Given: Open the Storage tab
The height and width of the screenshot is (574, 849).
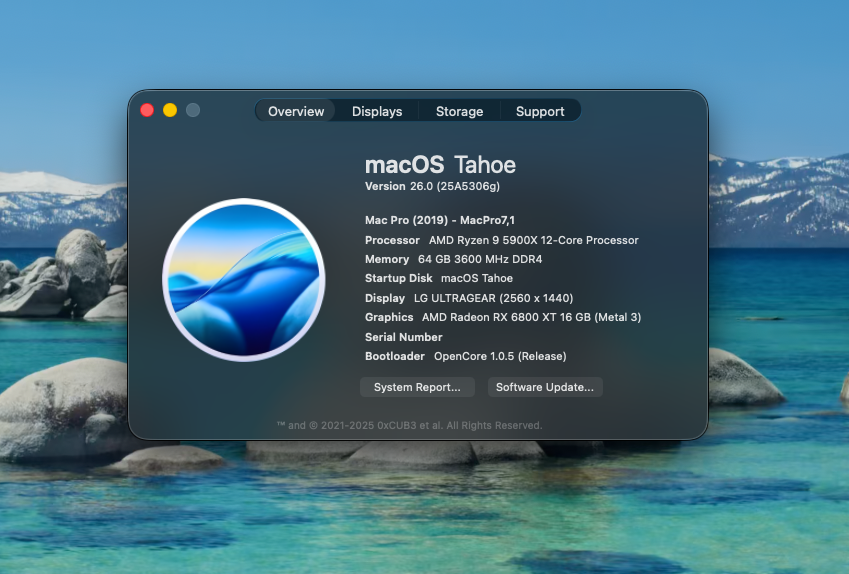Looking at the screenshot, I should (459, 111).
